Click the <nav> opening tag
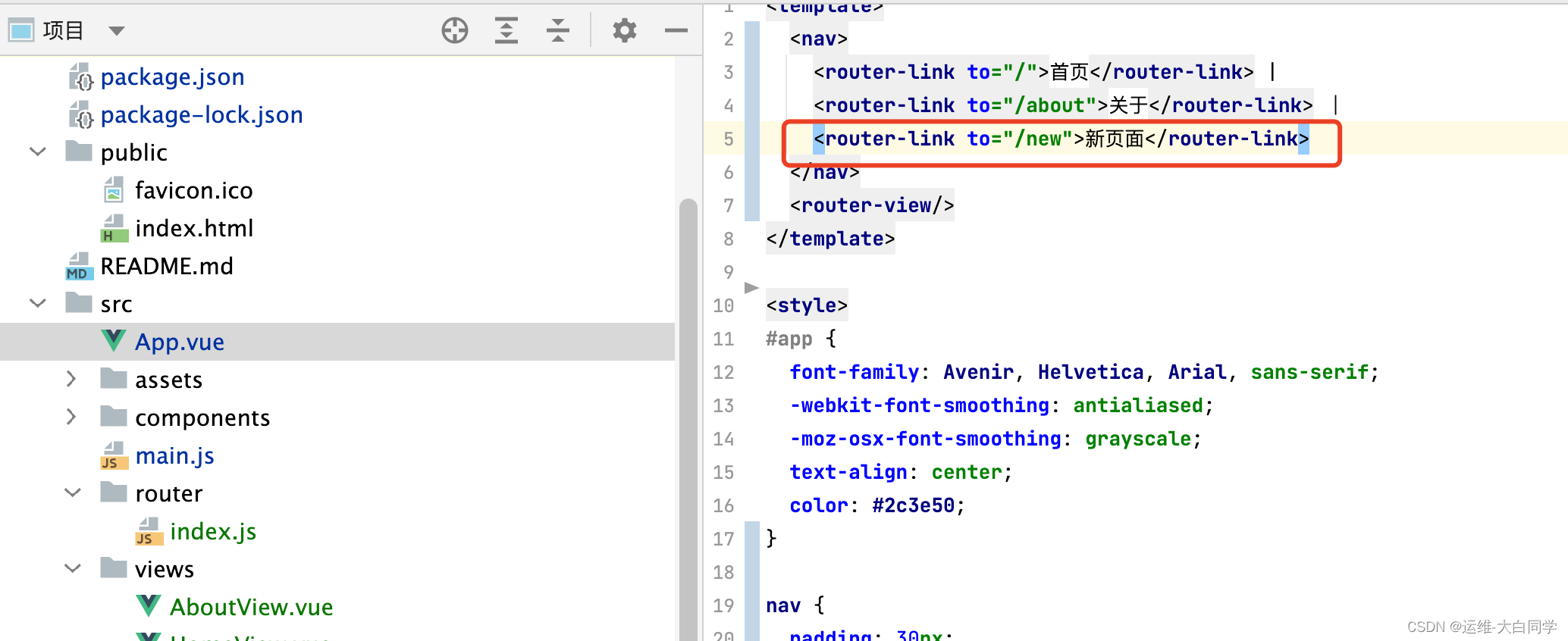 [819, 39]
